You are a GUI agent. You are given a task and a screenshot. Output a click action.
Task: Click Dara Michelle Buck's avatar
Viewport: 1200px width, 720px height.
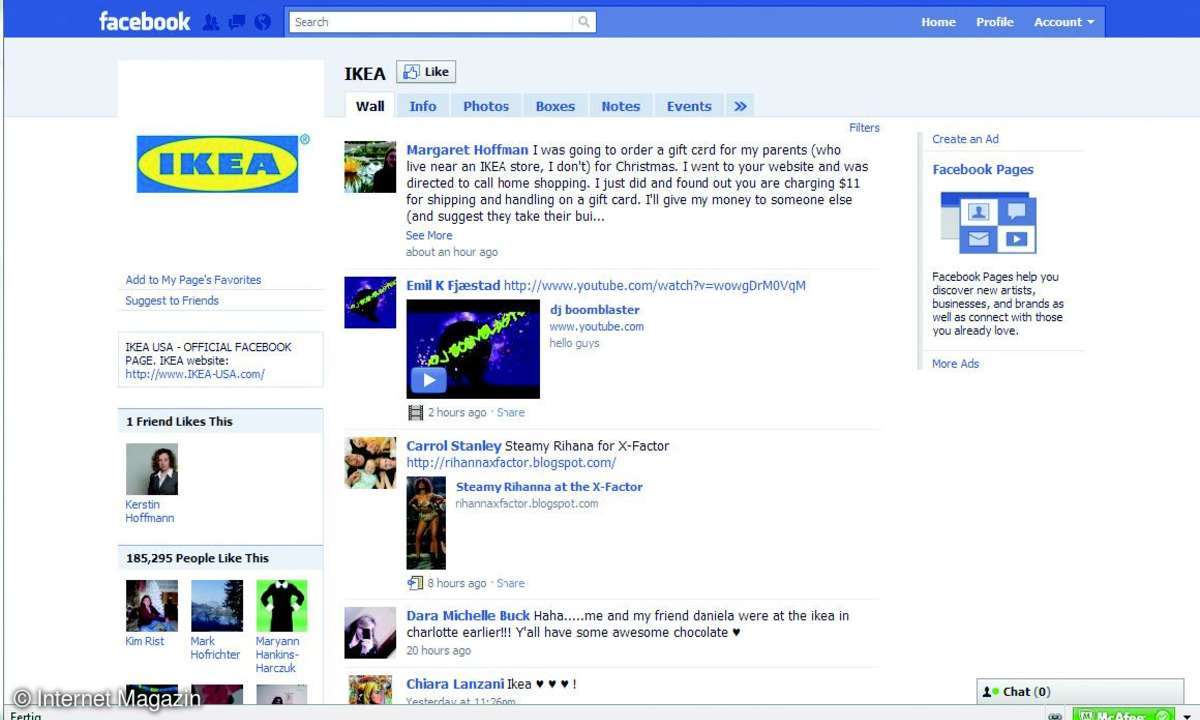coord(370,633)
